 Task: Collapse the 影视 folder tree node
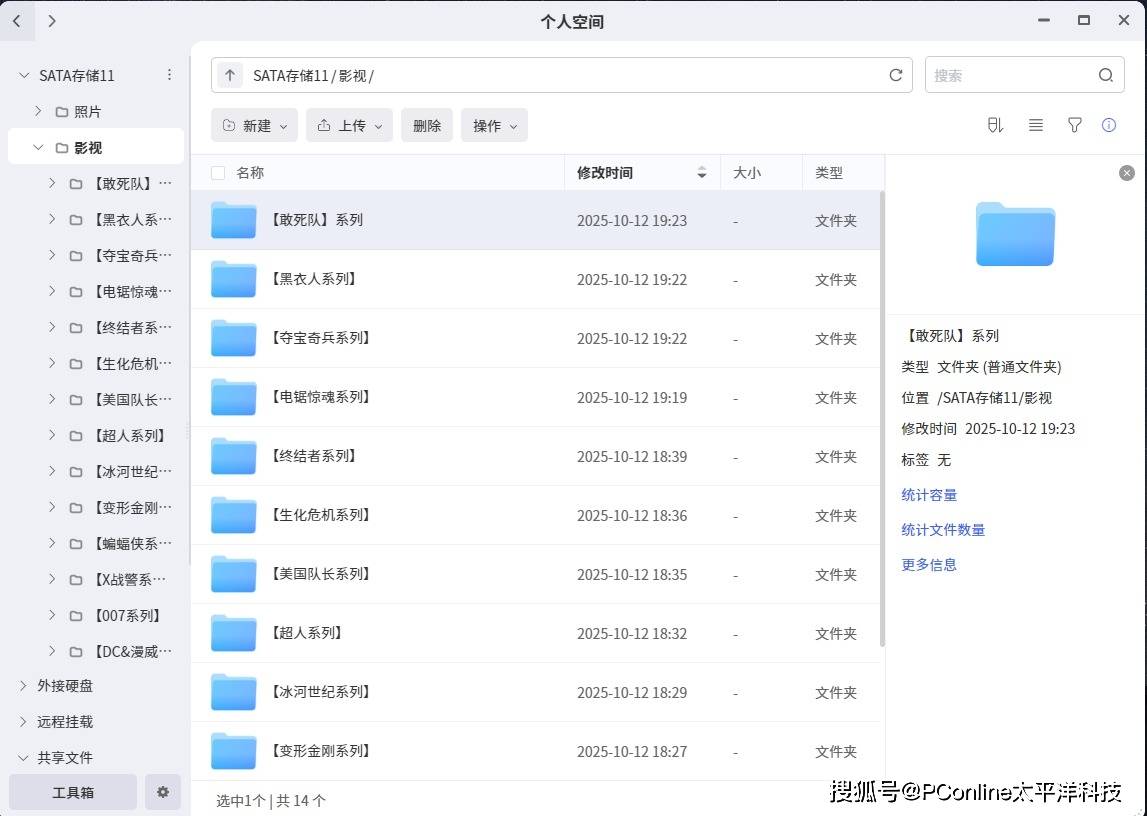click(38, 147)
